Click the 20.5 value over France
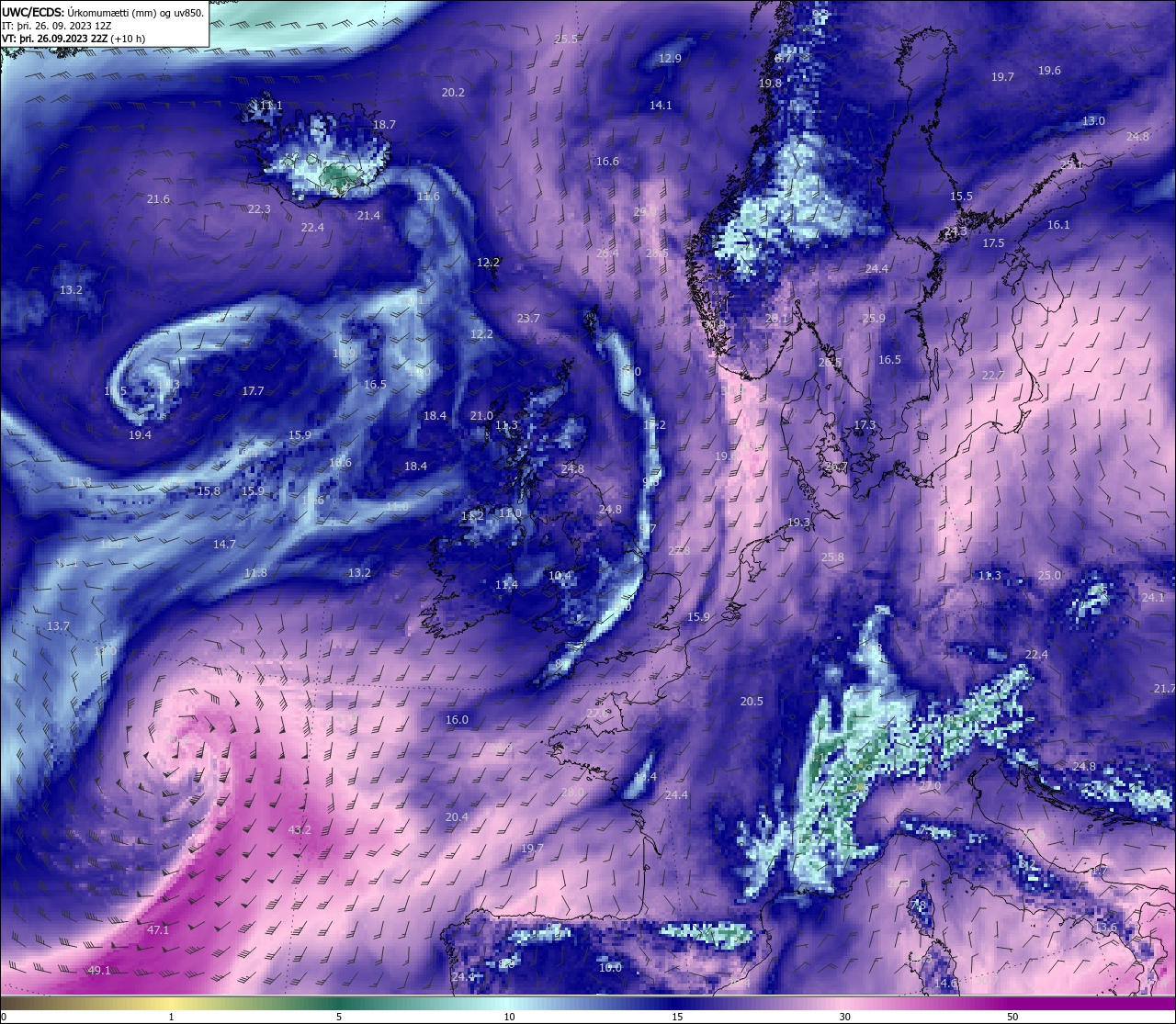 pos(752,701)
